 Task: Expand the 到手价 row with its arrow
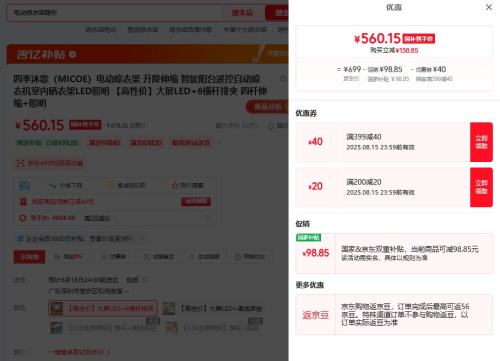pyautogui.click(x=208, y=218)
